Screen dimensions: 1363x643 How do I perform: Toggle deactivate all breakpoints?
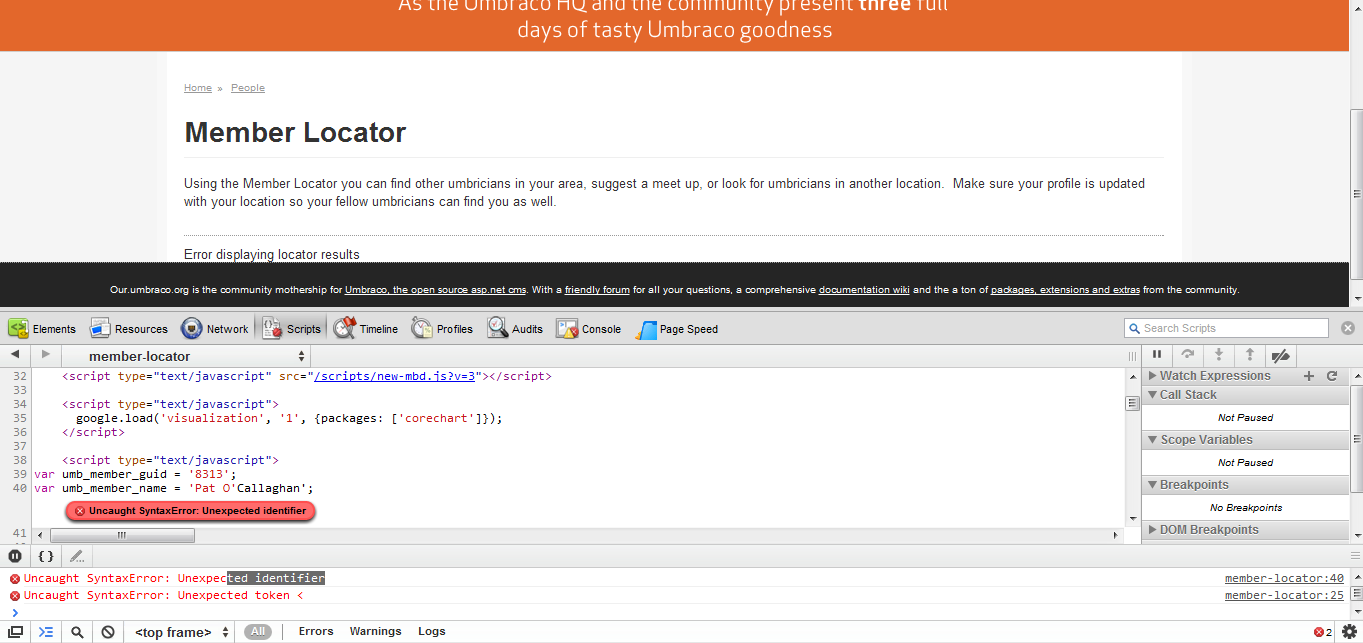coord(1281,355)
